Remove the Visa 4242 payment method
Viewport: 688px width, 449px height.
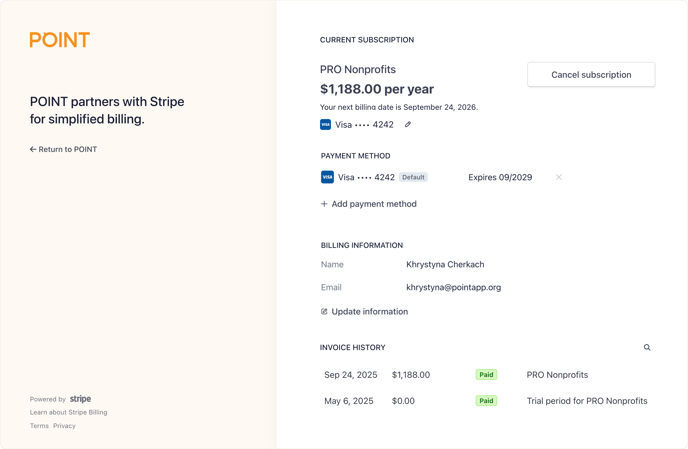pos(559,177)
